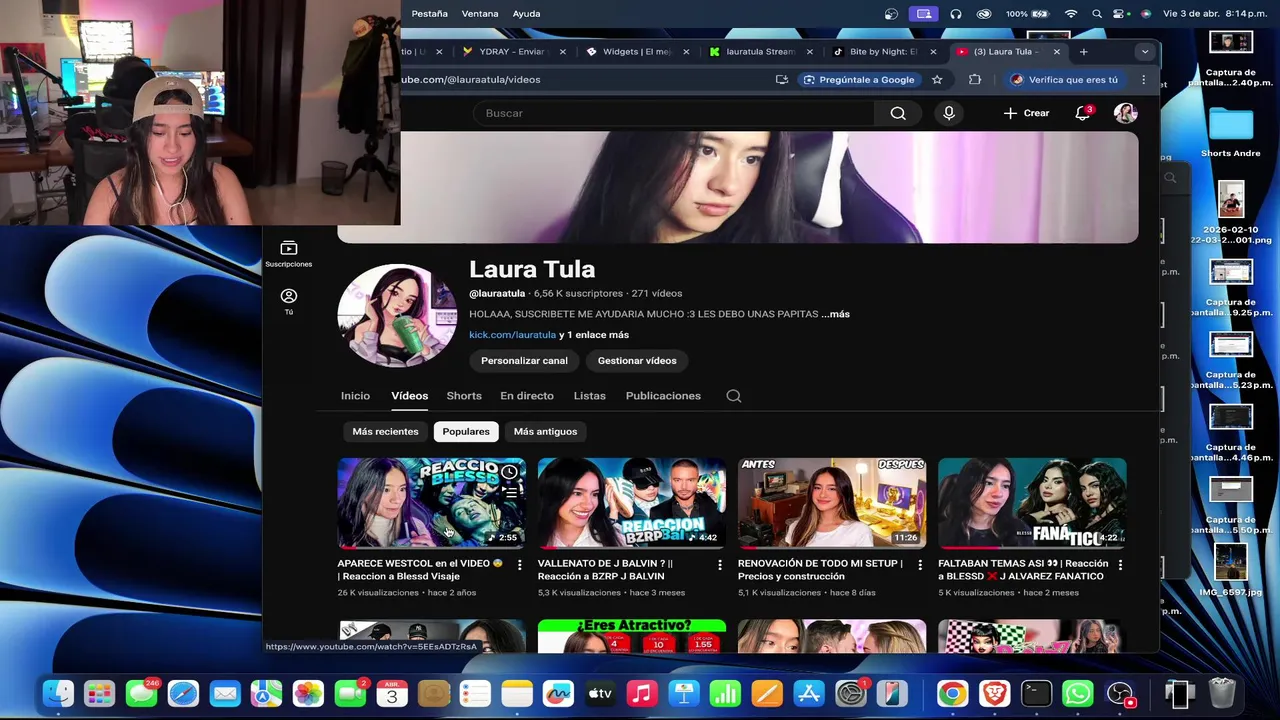Add first video to queue
Screen dimensions: 1280x720
pyautogui.click(x=510, y=493)
